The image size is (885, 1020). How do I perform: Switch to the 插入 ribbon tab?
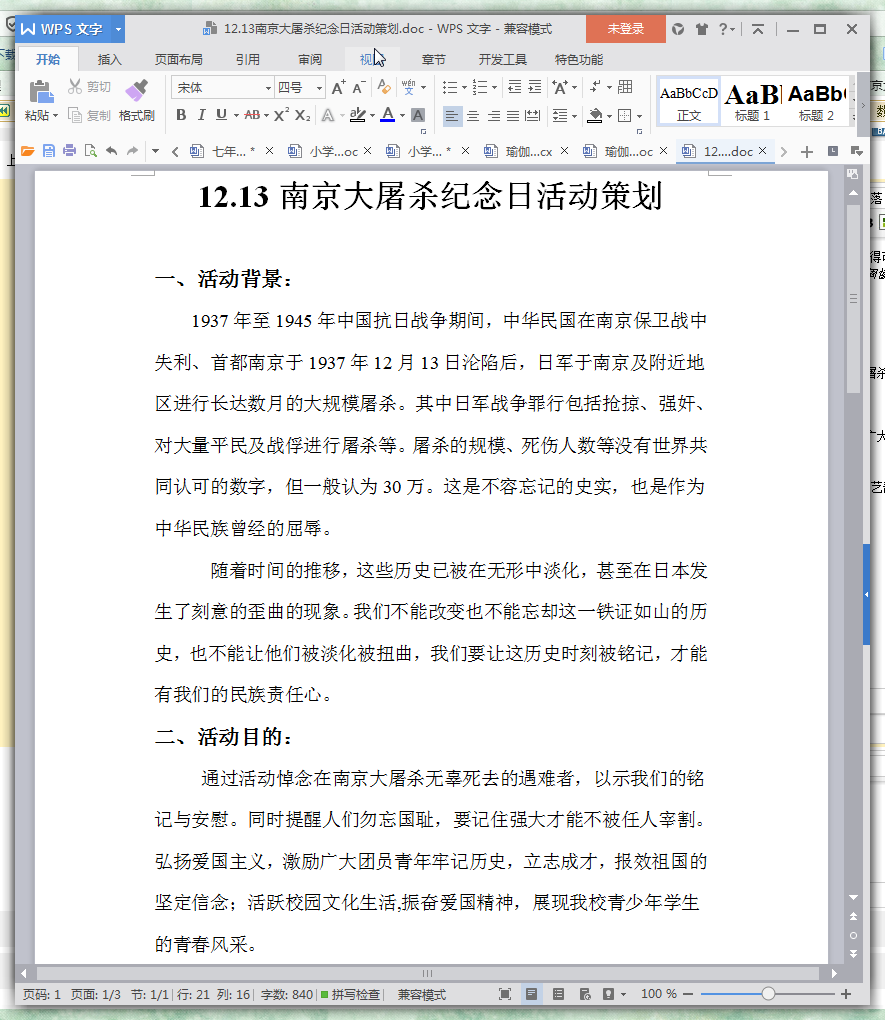109,60
